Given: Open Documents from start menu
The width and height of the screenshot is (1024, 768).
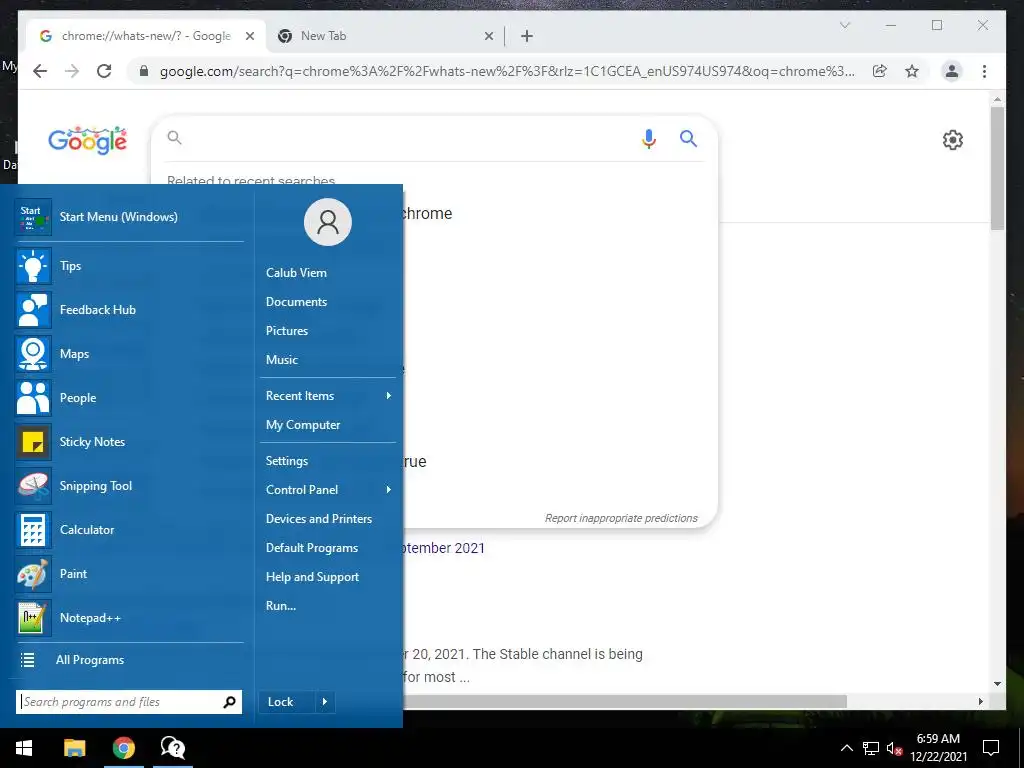Looking at the screenshot, I should coord(296,302).
